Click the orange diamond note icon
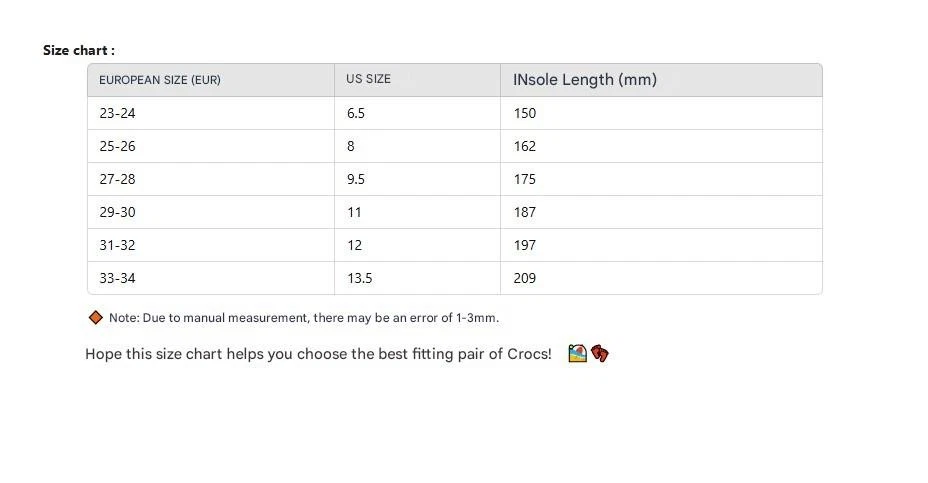 (x=96, y=317)
